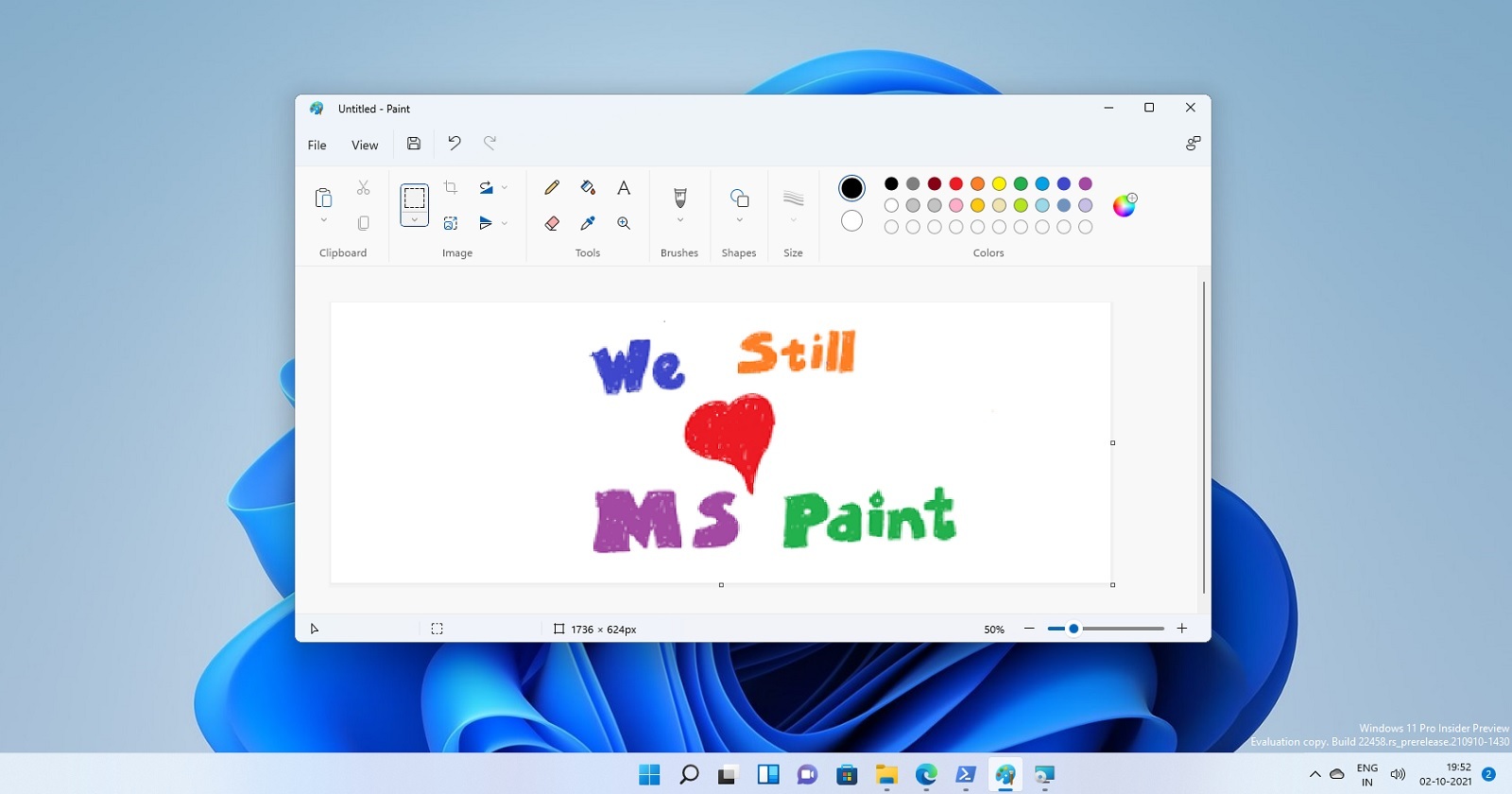This screenshot has height=794, width=1512.
Task: Select the white Color 2 circle
Action: (851, 221)
